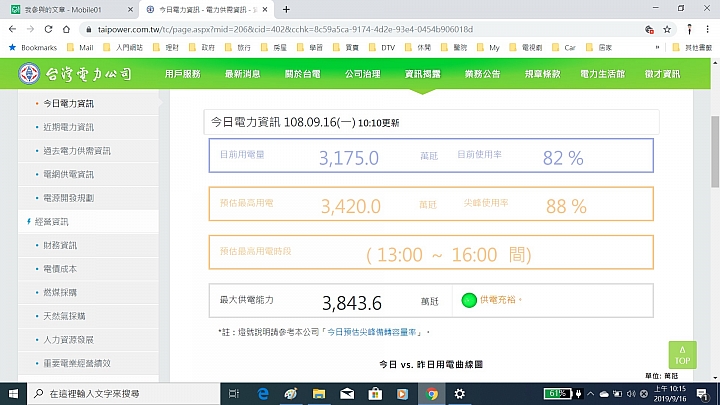Show hidden system tray icons

591,394
